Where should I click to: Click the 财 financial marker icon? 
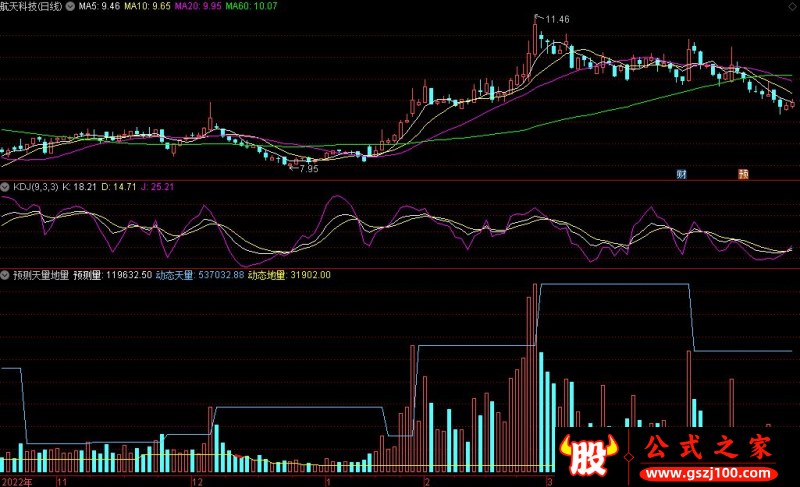pos(681,174)
